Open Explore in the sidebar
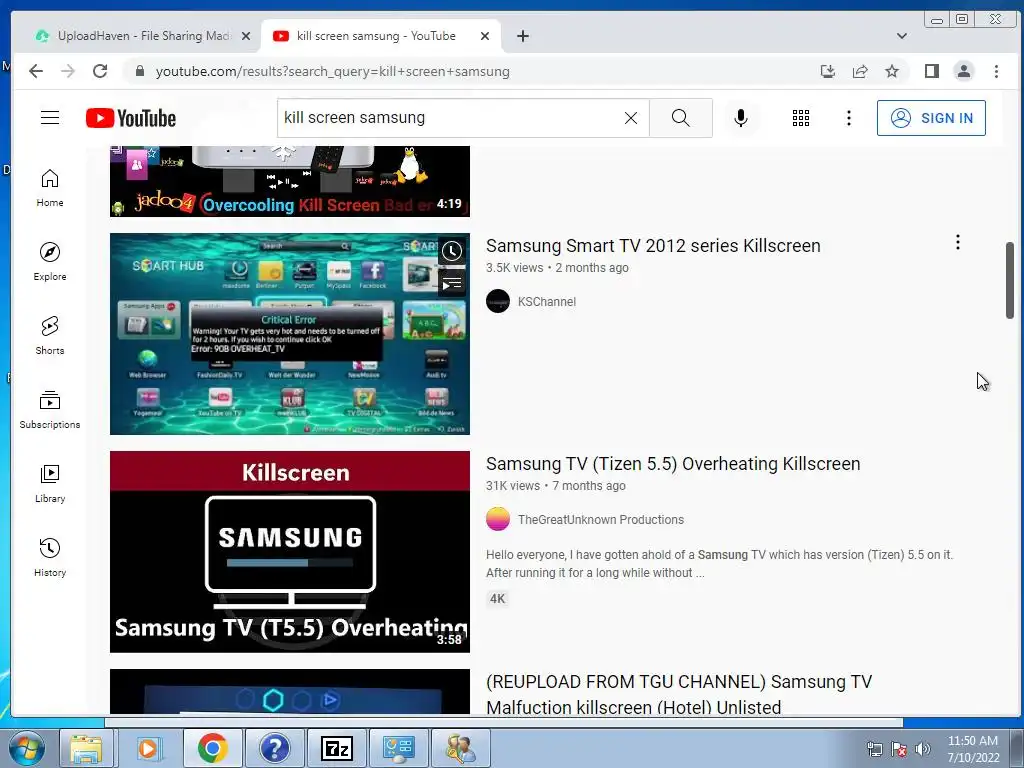This screenshot has height=768, width=1024. (x=50, y=261)
